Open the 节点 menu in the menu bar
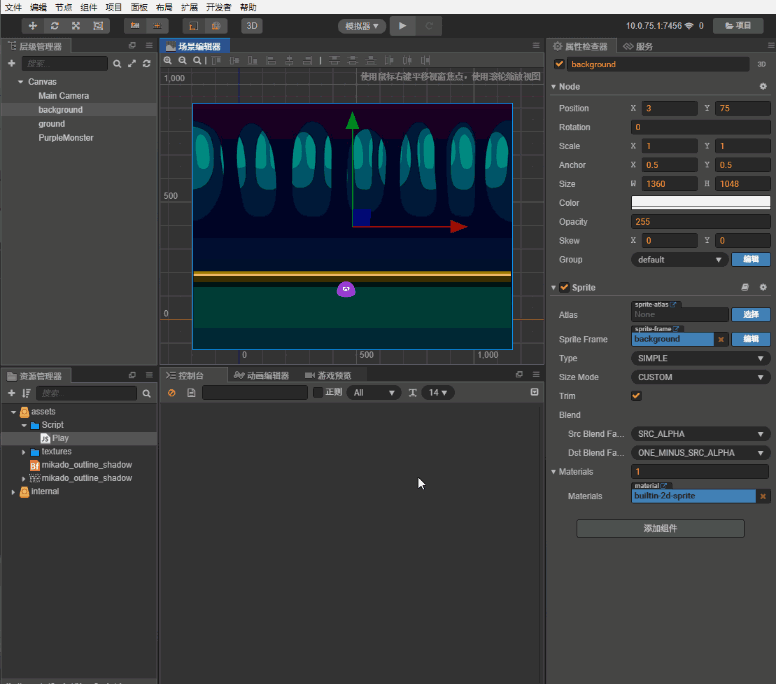 (x=65, y=7)
